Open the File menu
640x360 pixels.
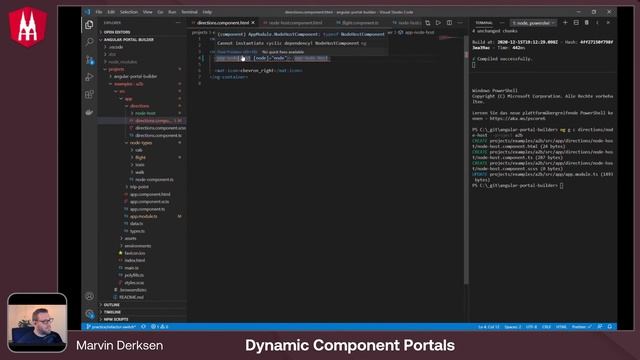[99, 12]
